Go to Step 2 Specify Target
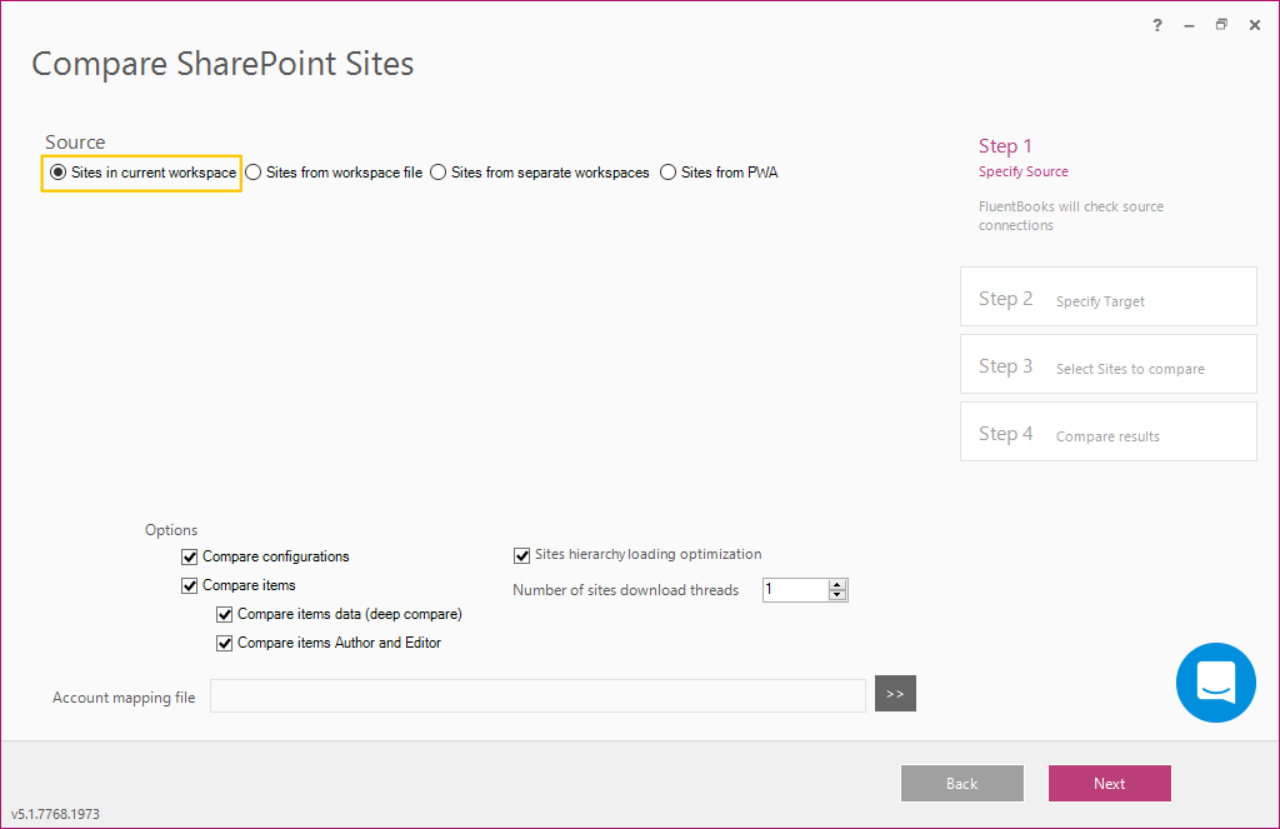 pos(1108,296)
